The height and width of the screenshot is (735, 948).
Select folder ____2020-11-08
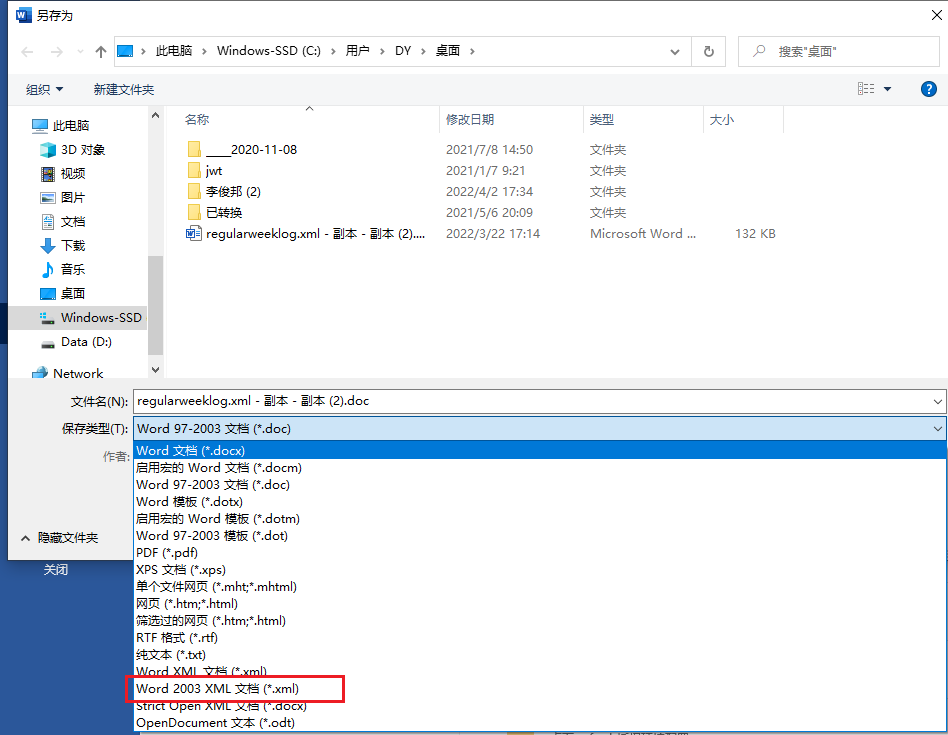coord(242,149)
